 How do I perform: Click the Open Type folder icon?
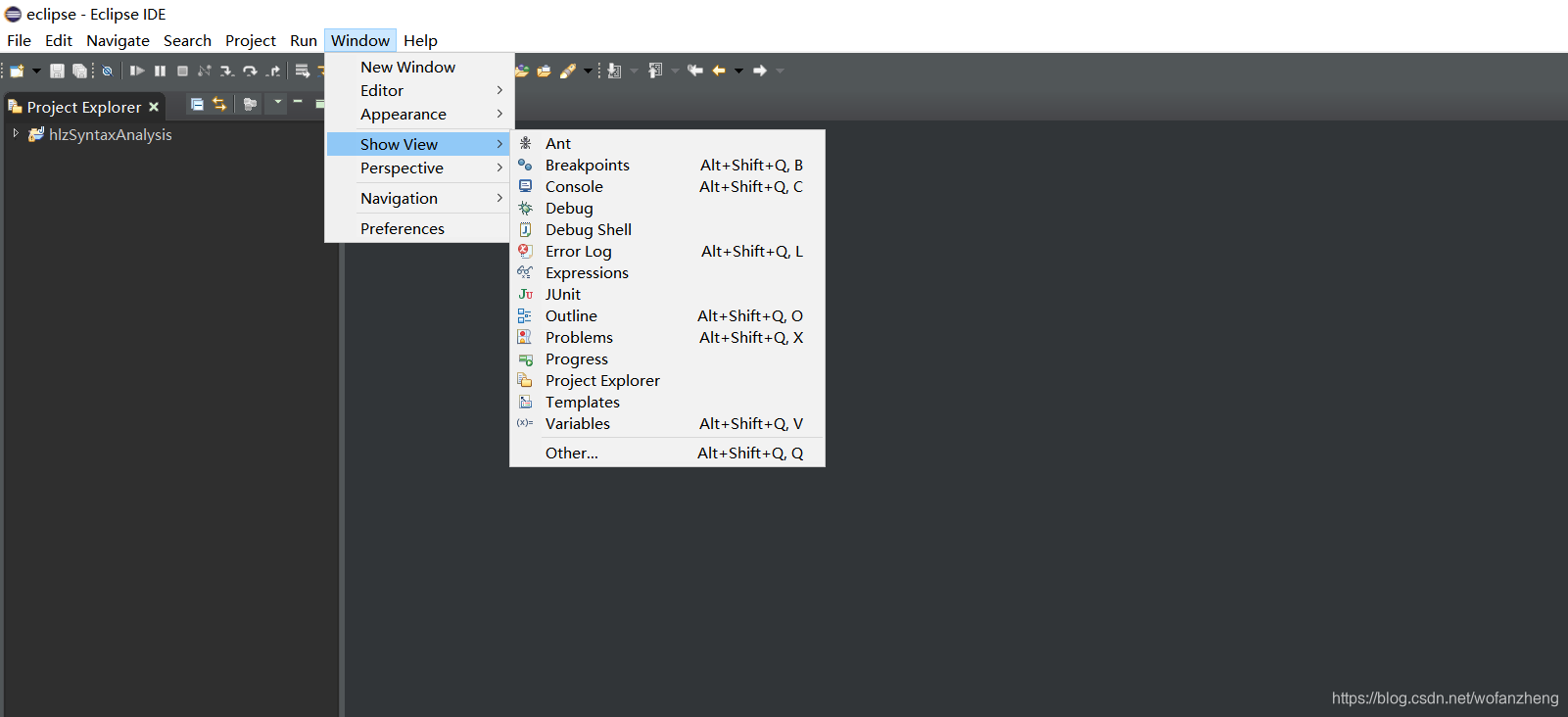pyautogui.click(x=522, y=71)
